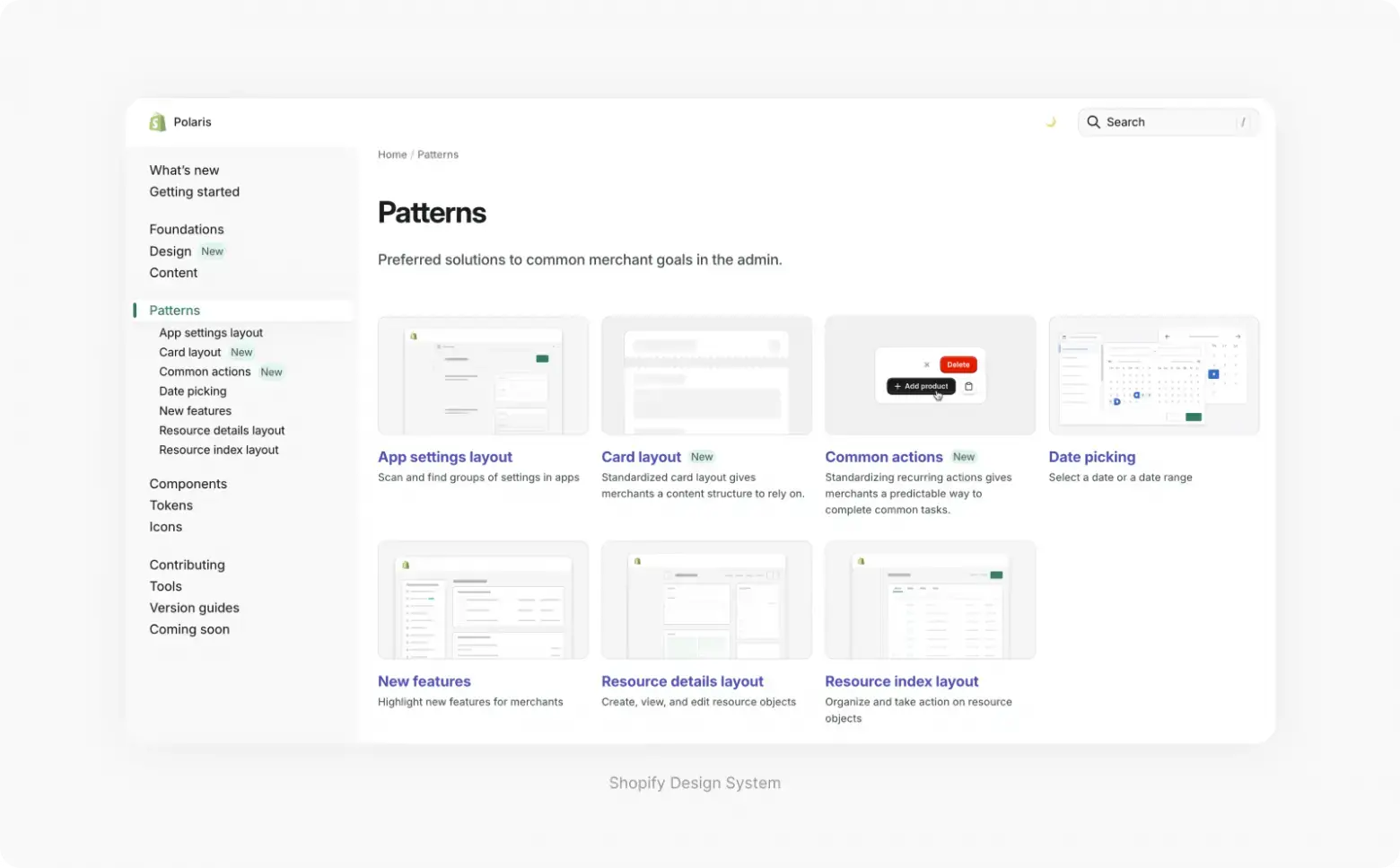This screenshot has height=868, width=1400.
Task: Open the Icons sidebar item
Action: (x=165, y=527)
